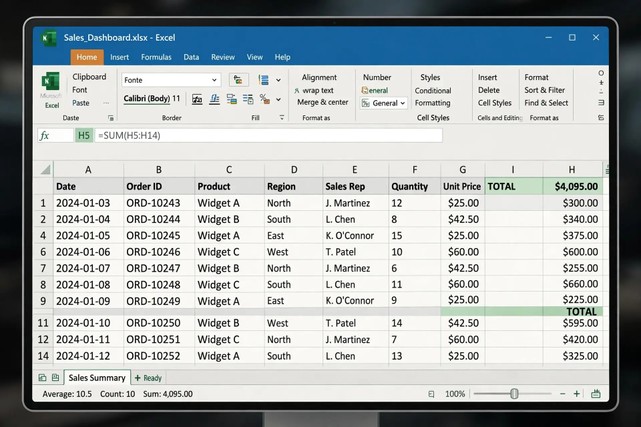Click the Sort & Filter button
The width and height of the screenshot is (641, 427).
click(545, 90)
